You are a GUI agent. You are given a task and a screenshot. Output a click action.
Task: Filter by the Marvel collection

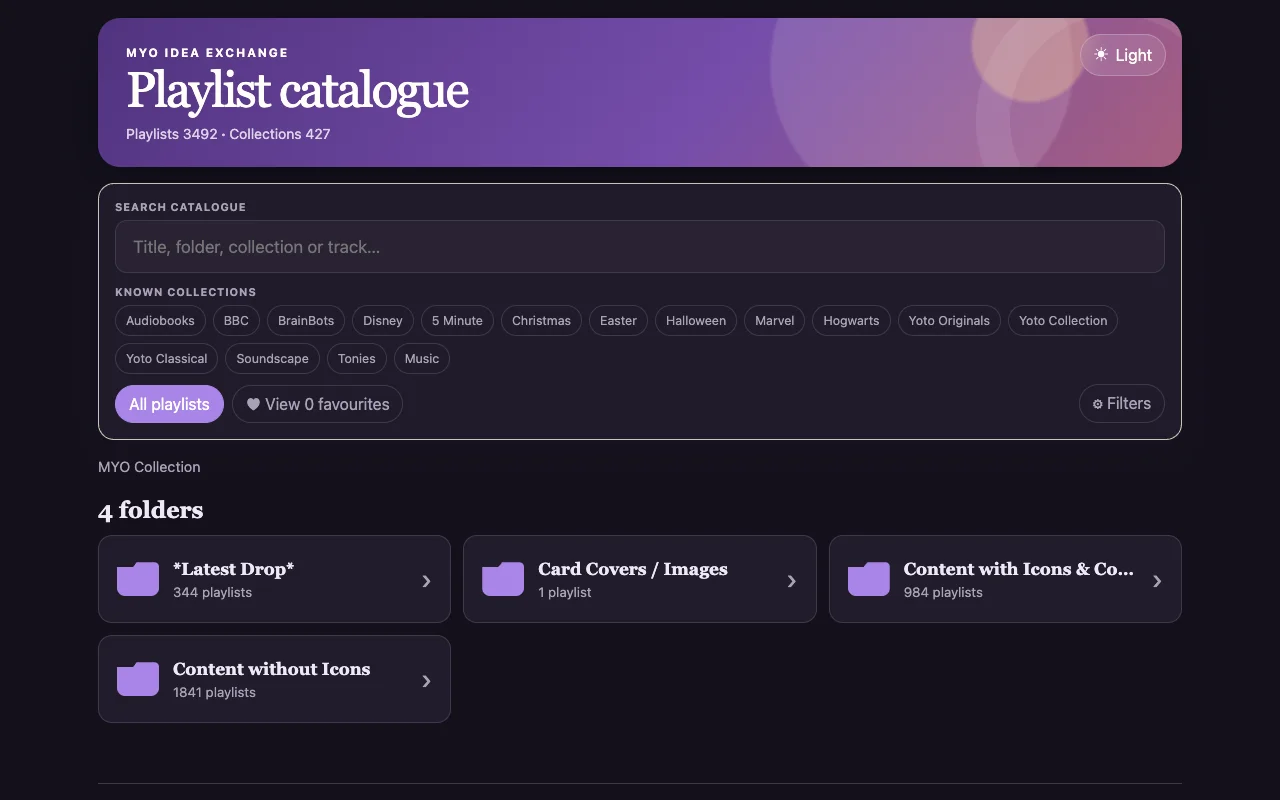(775, 321)
